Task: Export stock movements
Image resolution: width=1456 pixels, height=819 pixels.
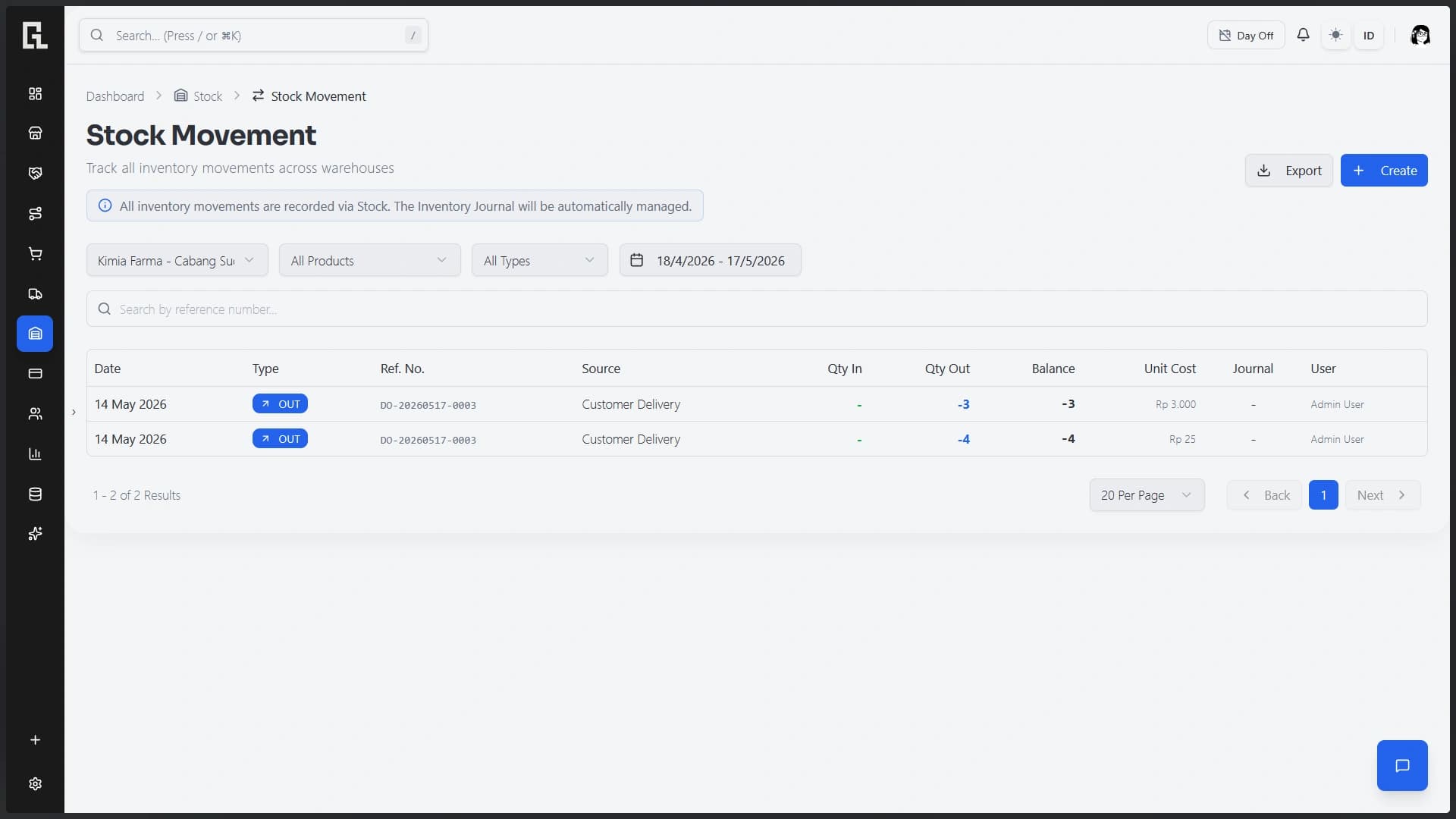Action: click(1288, 171)
